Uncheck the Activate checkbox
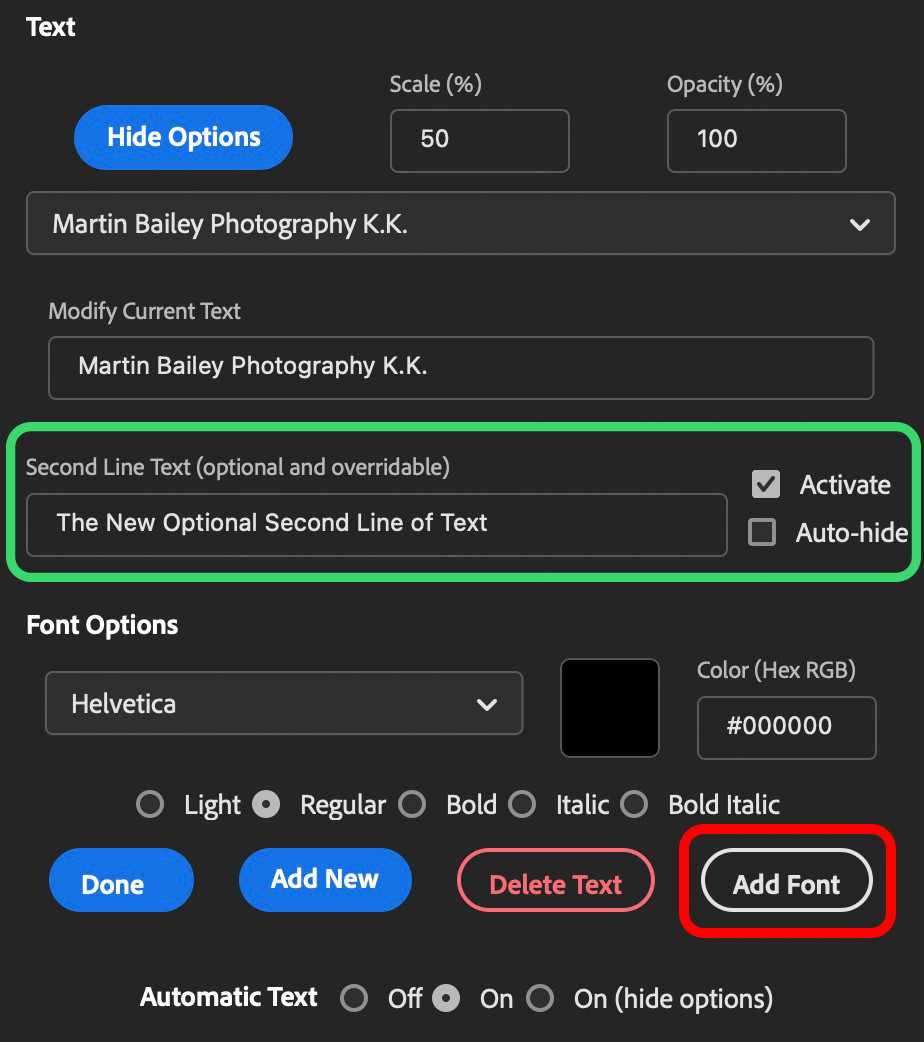Image resolution: width=924 pixels, height=1042 pixels. (766, 485)
